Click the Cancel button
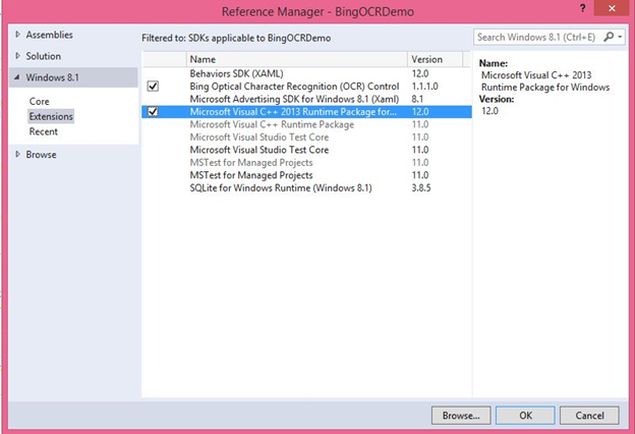The image size is (635, 434). (x=590, y=415)
